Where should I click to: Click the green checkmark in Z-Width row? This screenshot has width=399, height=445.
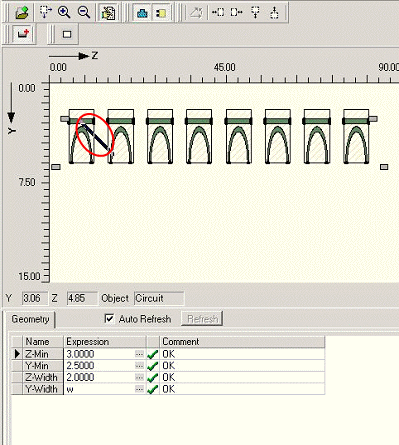[x=152, y=378]
